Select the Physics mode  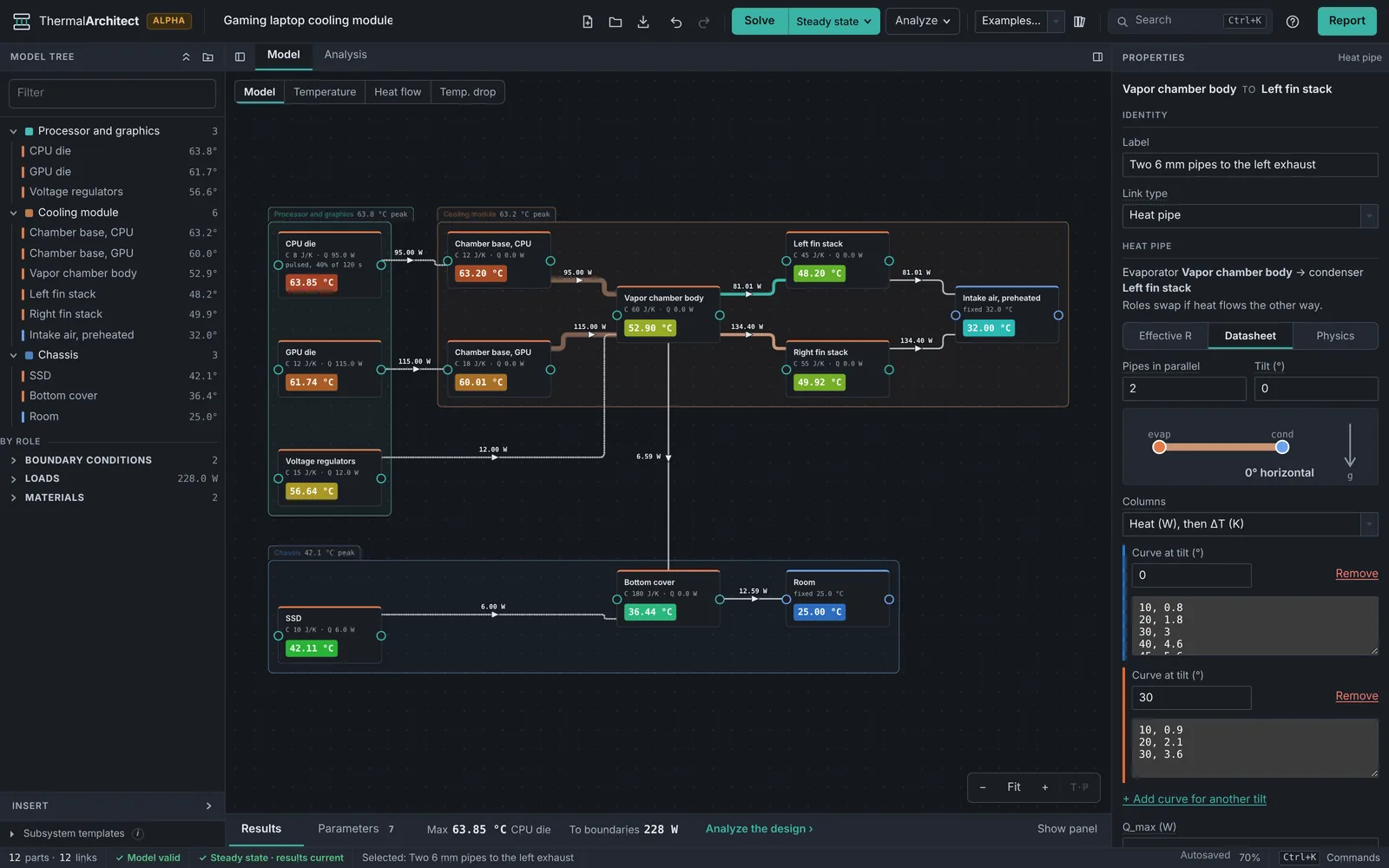pyautogui.click(x=1335, y=336)
